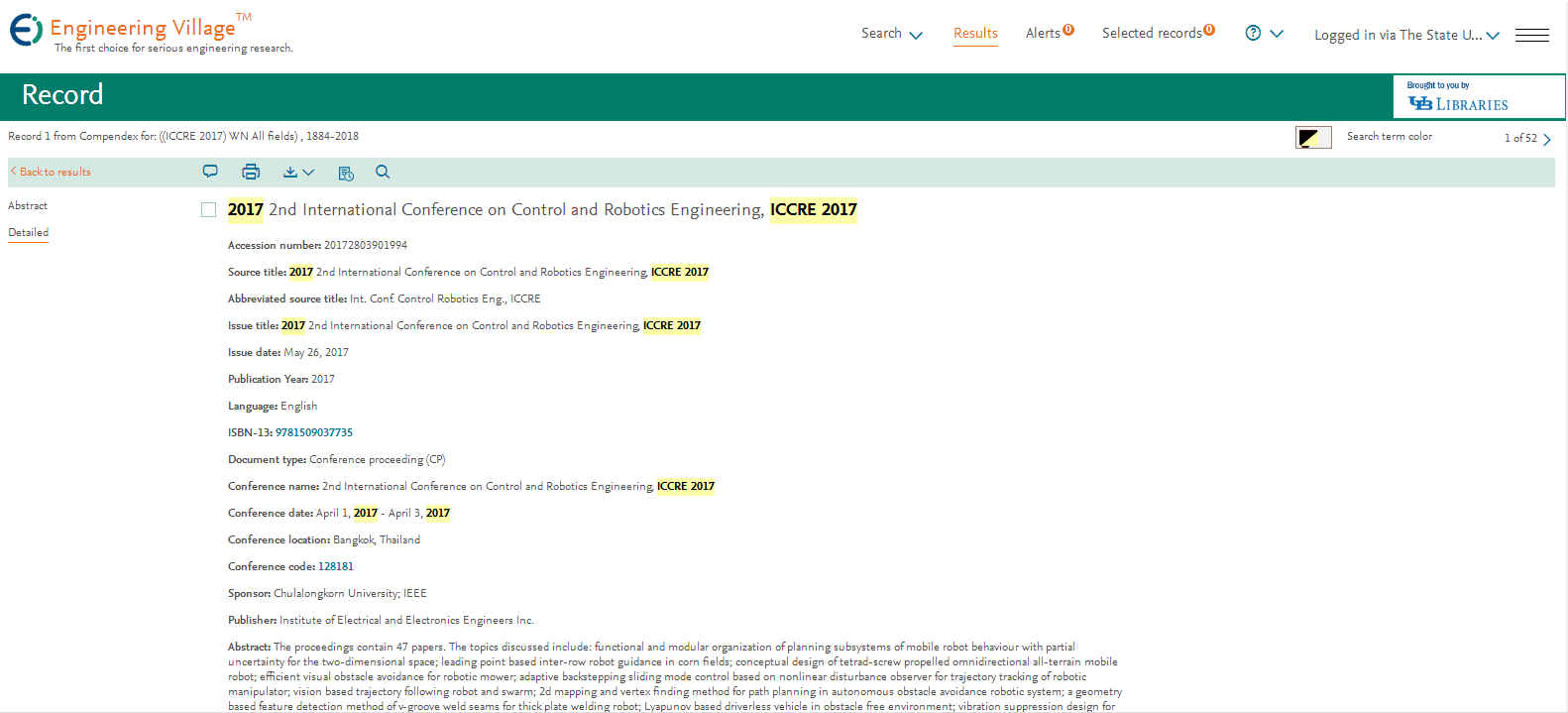Click the 'Record 1 from Compendex' query text
Image resolution: width=1568 pixels, height=713 pixels.
[x=183, y=137]
